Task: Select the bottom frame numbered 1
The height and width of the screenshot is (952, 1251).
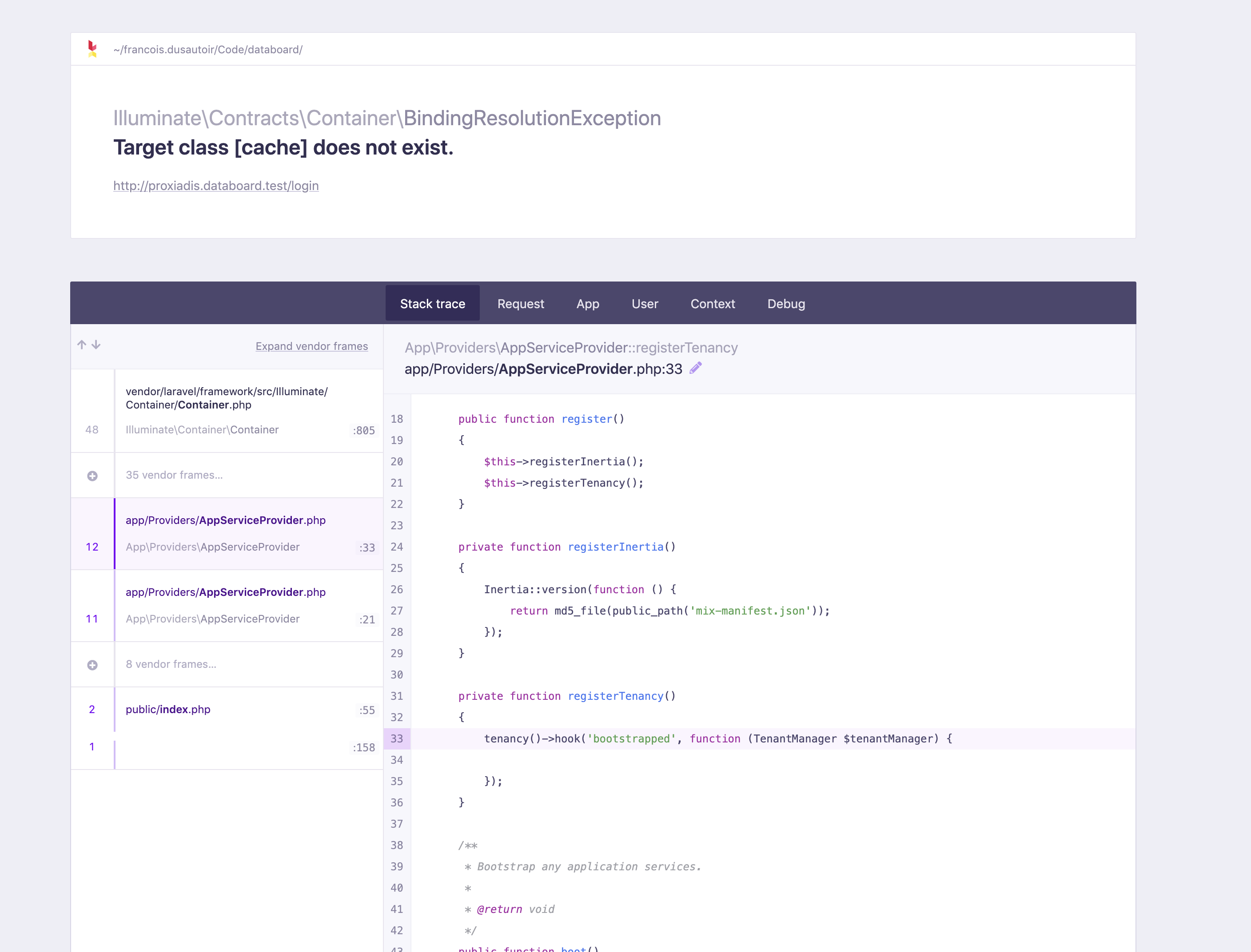Action: [x=226, y=747]
